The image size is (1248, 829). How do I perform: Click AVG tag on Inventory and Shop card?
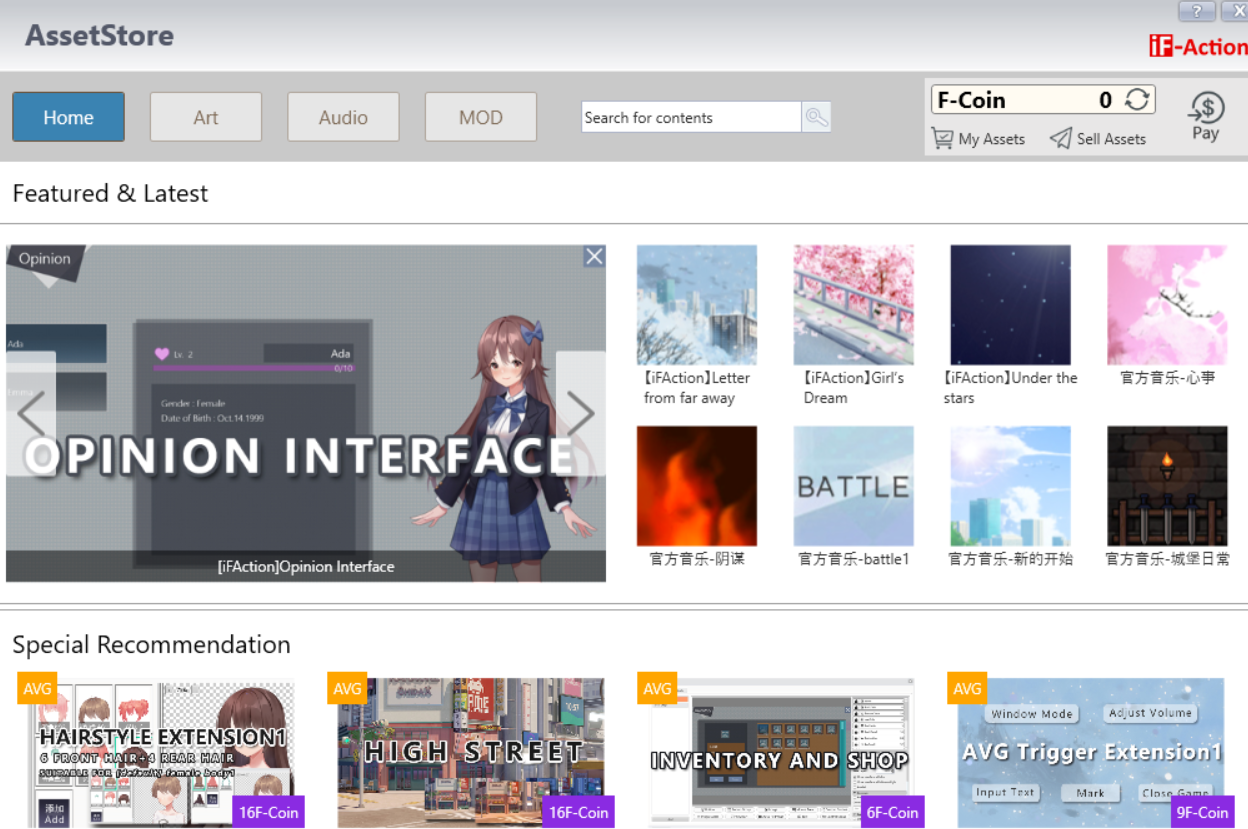tap(657, 688)
